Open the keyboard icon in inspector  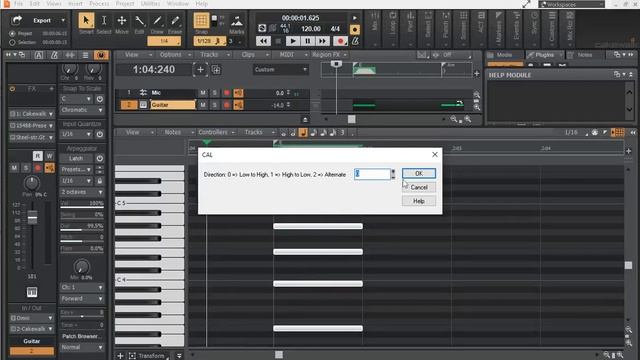pyautogui.click(x=32, y=292)
